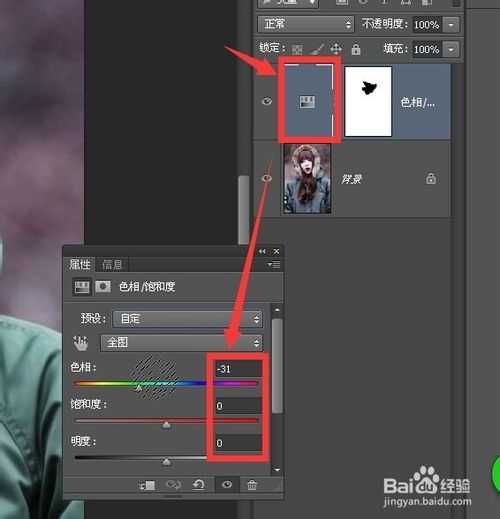Screen dimensions: 500x519
Task: Click the properties panel scroll down arrow
Action: 277,470
